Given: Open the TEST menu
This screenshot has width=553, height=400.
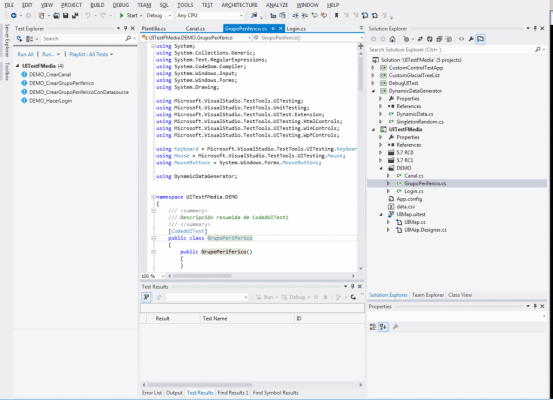Looking at the screenshot, I should click(207, 5).
